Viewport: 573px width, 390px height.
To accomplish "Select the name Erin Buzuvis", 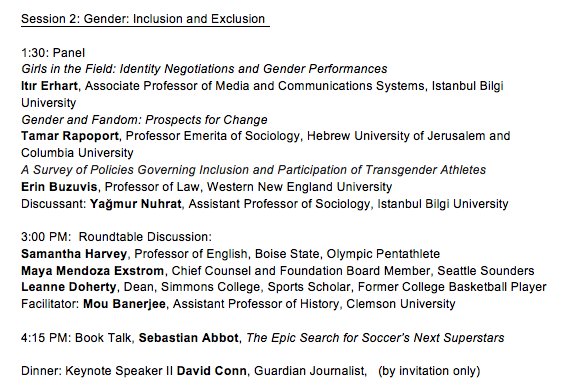I will 59,187.
